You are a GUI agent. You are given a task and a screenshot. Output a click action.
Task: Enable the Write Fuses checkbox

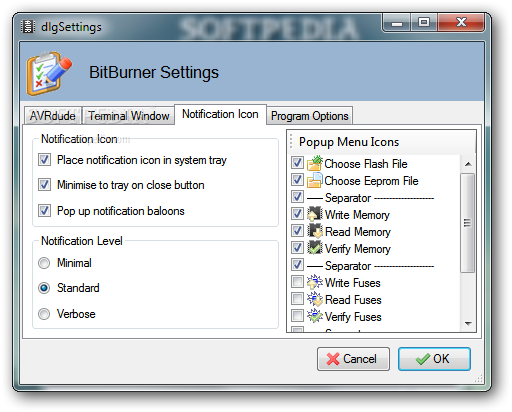[297, 282]
